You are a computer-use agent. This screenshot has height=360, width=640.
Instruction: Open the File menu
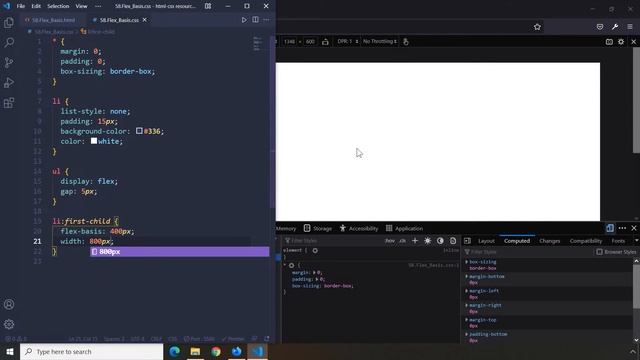click(x=20, y=6)
